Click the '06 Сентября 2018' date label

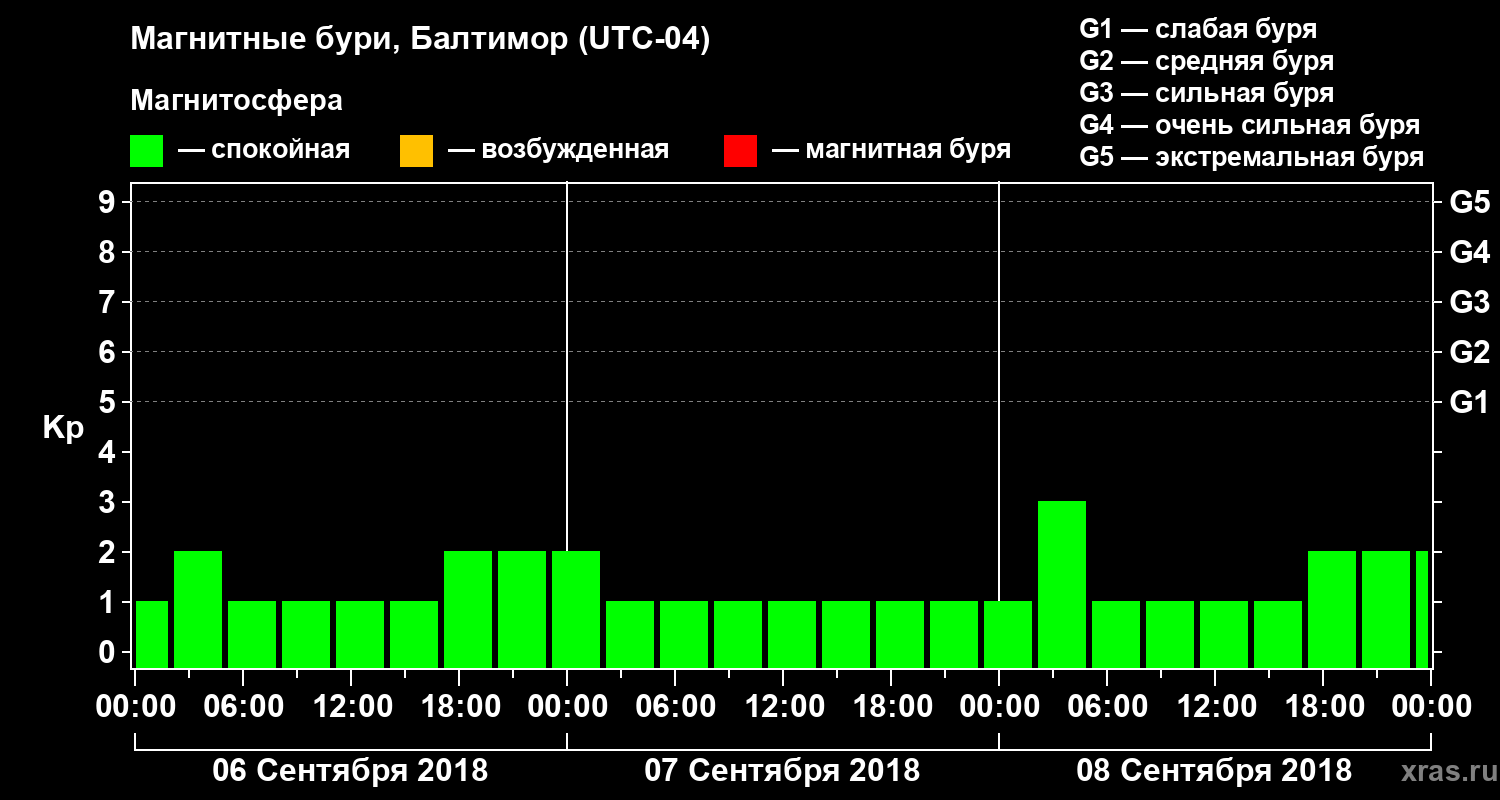(350, 771)
